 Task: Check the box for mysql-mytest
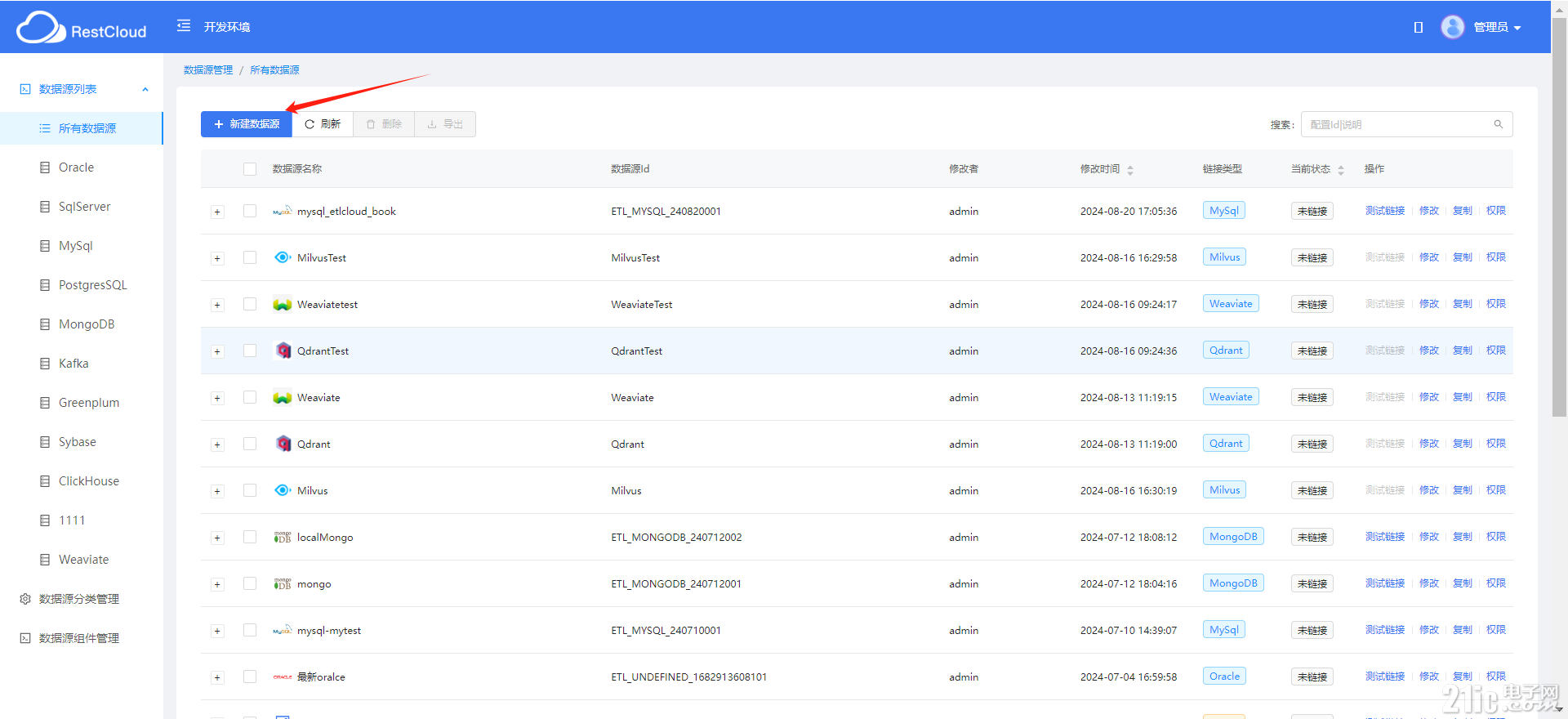(250, 630)
